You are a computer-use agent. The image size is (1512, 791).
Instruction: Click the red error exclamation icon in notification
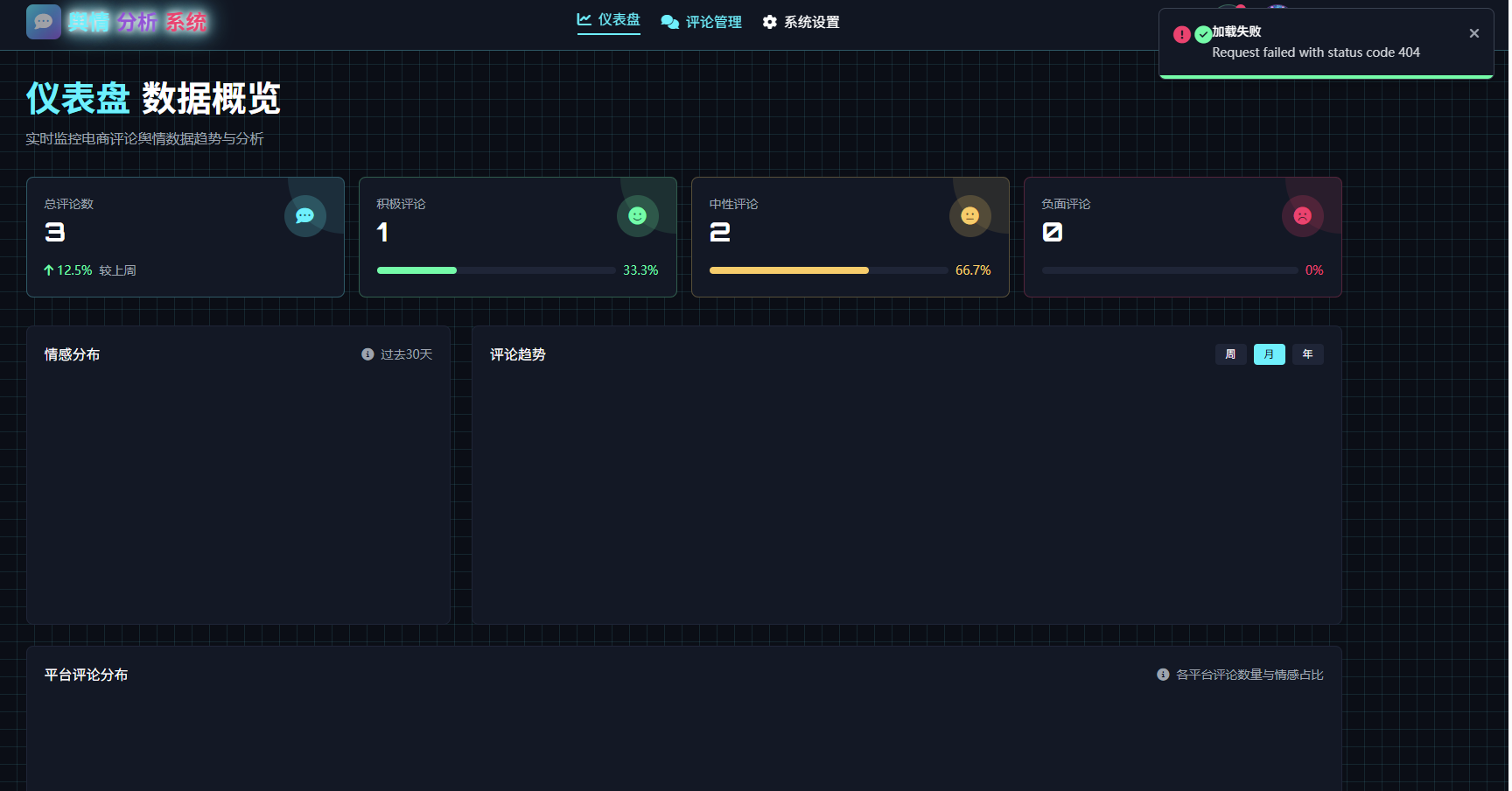[x=1181, y=34]
